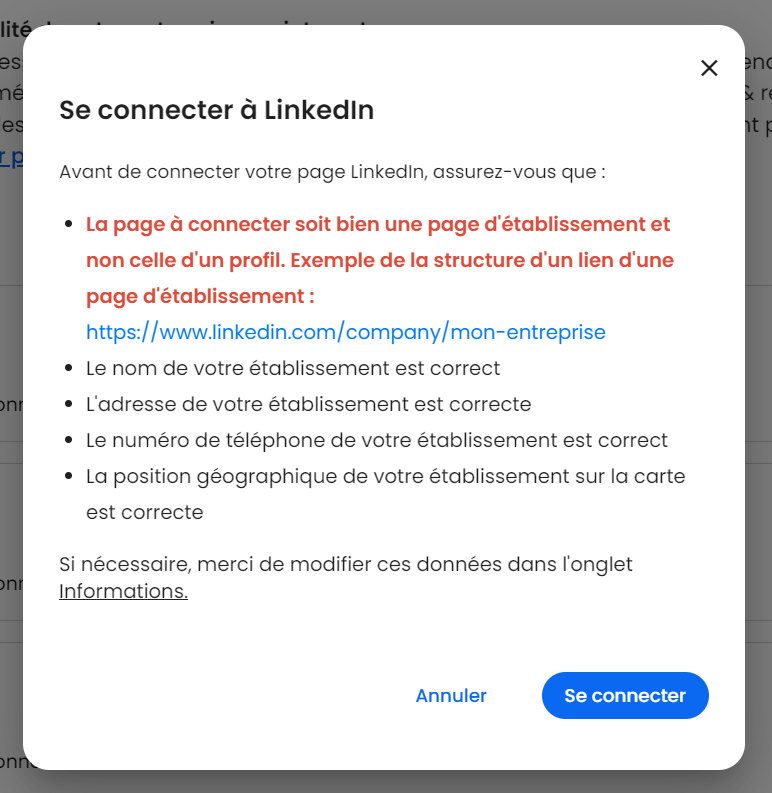The height and width of the screenshot is (793, 772).
Task: Click the partially hidden blue link behind the dialog
Action: pyautogui.click(x=11, y=157)
